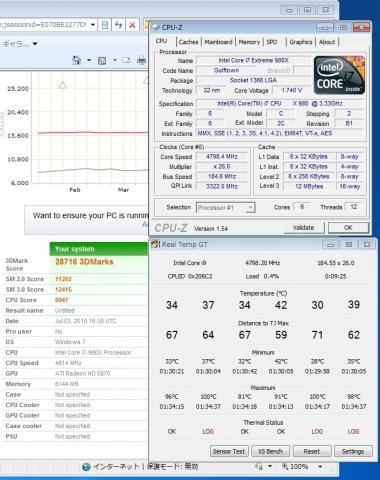Open the address bar history dropdown arrow

pos(93,25)
